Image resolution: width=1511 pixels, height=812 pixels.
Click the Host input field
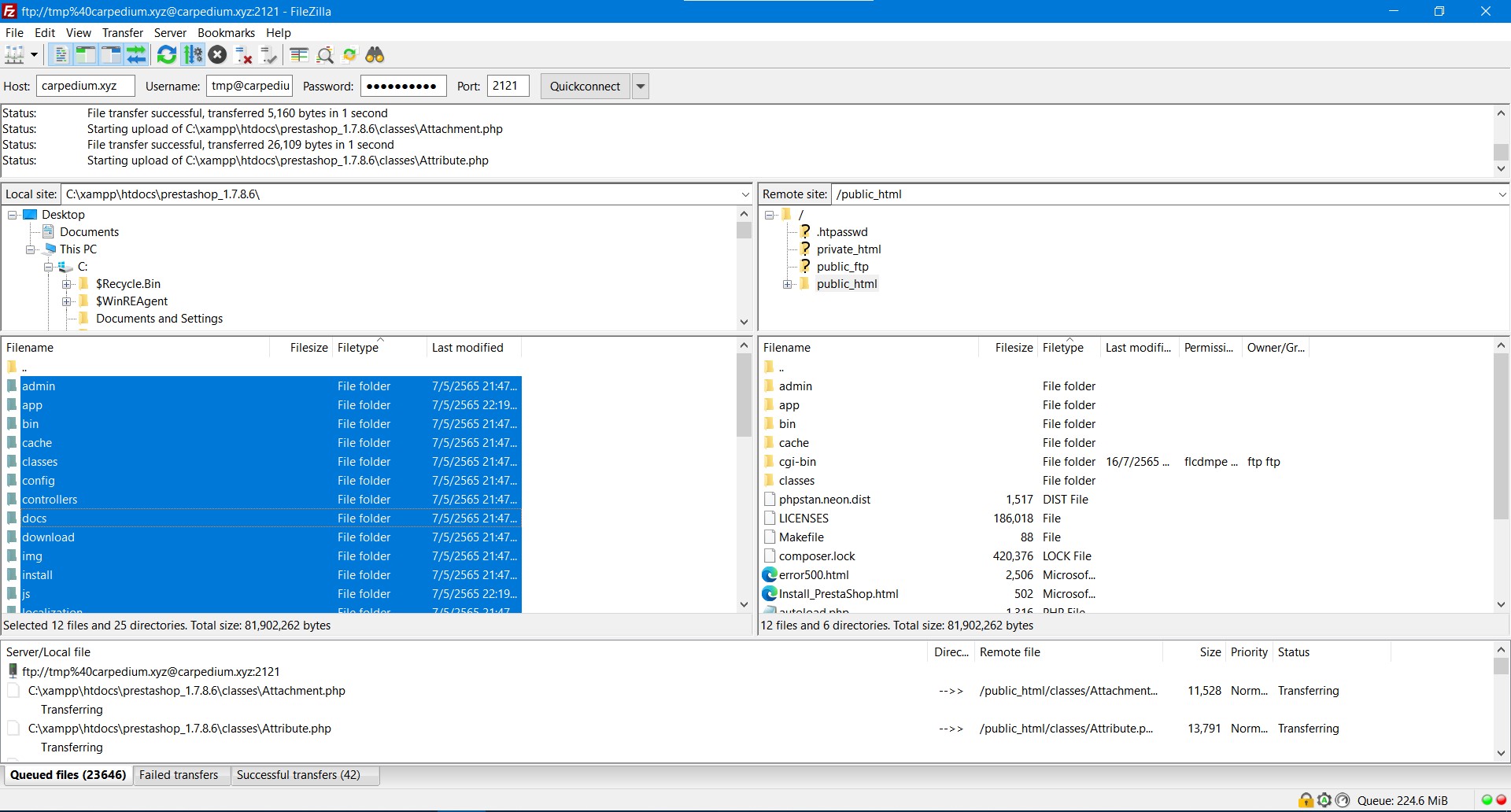point(85,87)
